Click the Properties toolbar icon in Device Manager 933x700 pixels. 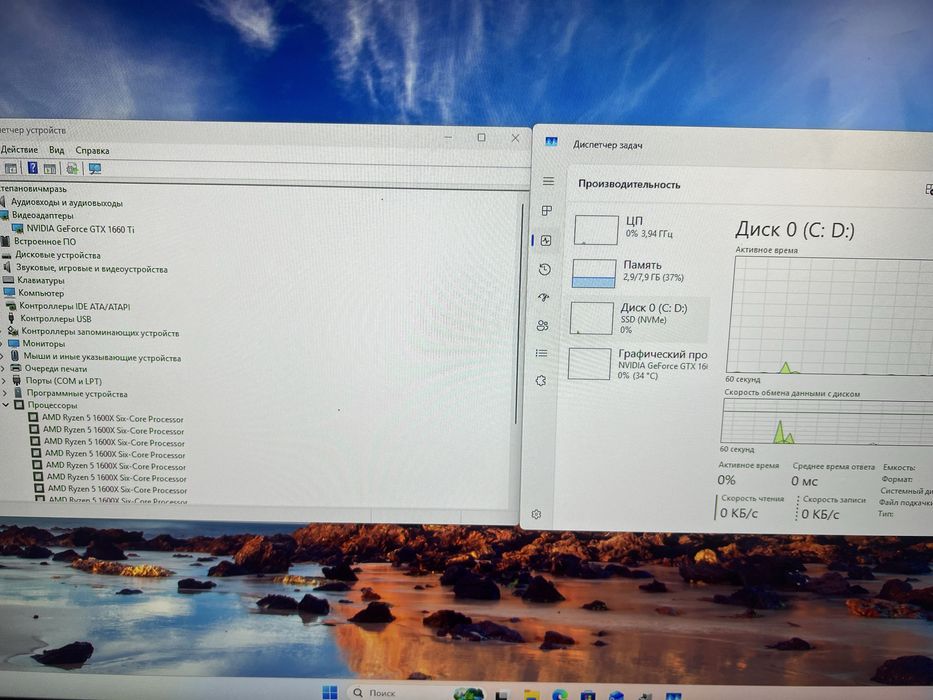pyautogui.click(x=50, y=168)
